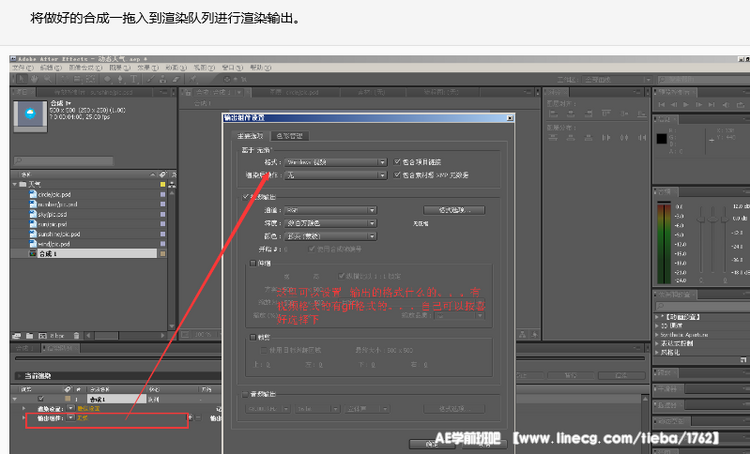
Task: Click the first align-layers icon
Action: click(553, 114)
